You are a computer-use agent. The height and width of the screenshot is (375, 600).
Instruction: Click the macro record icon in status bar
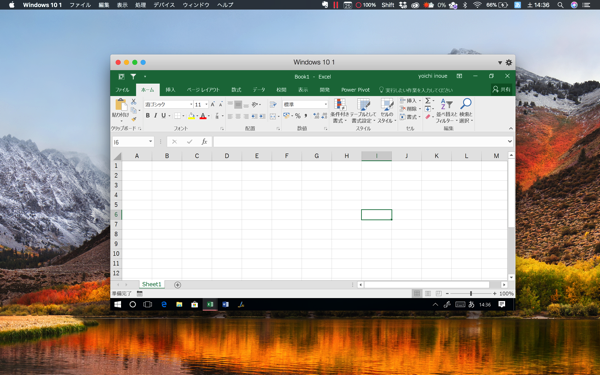click(140, 293)
